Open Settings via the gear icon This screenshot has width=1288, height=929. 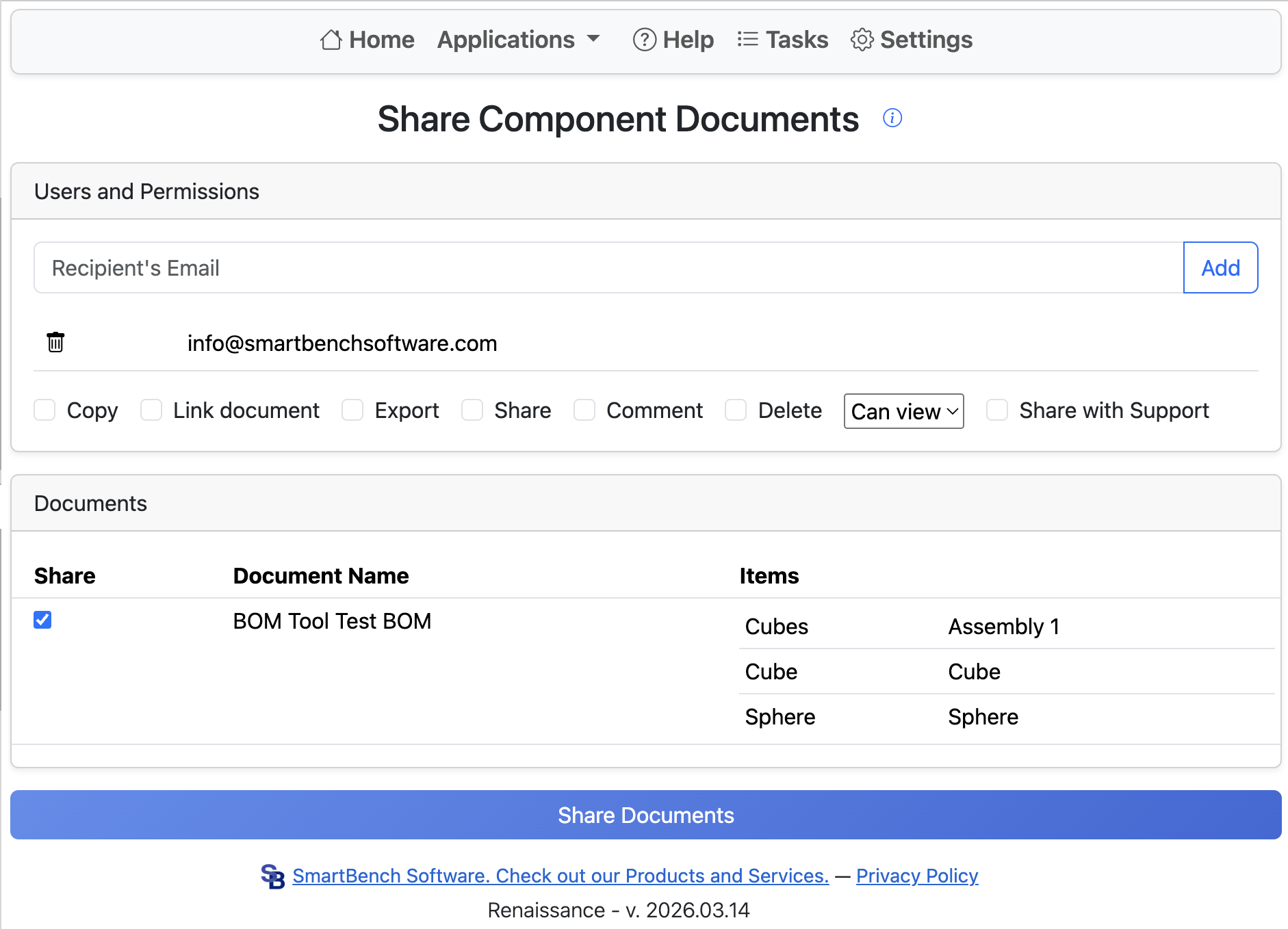coord(862,40)
